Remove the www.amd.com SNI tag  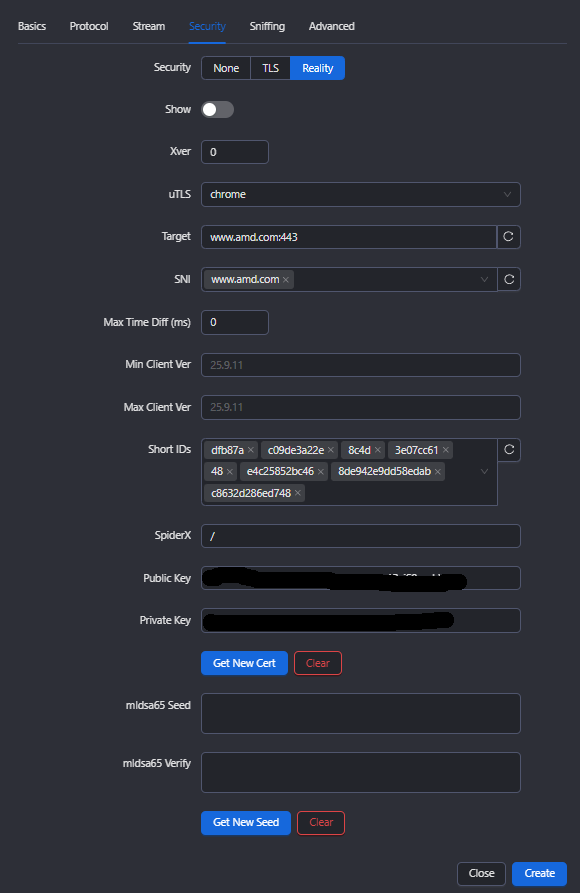tap(286, 280)
